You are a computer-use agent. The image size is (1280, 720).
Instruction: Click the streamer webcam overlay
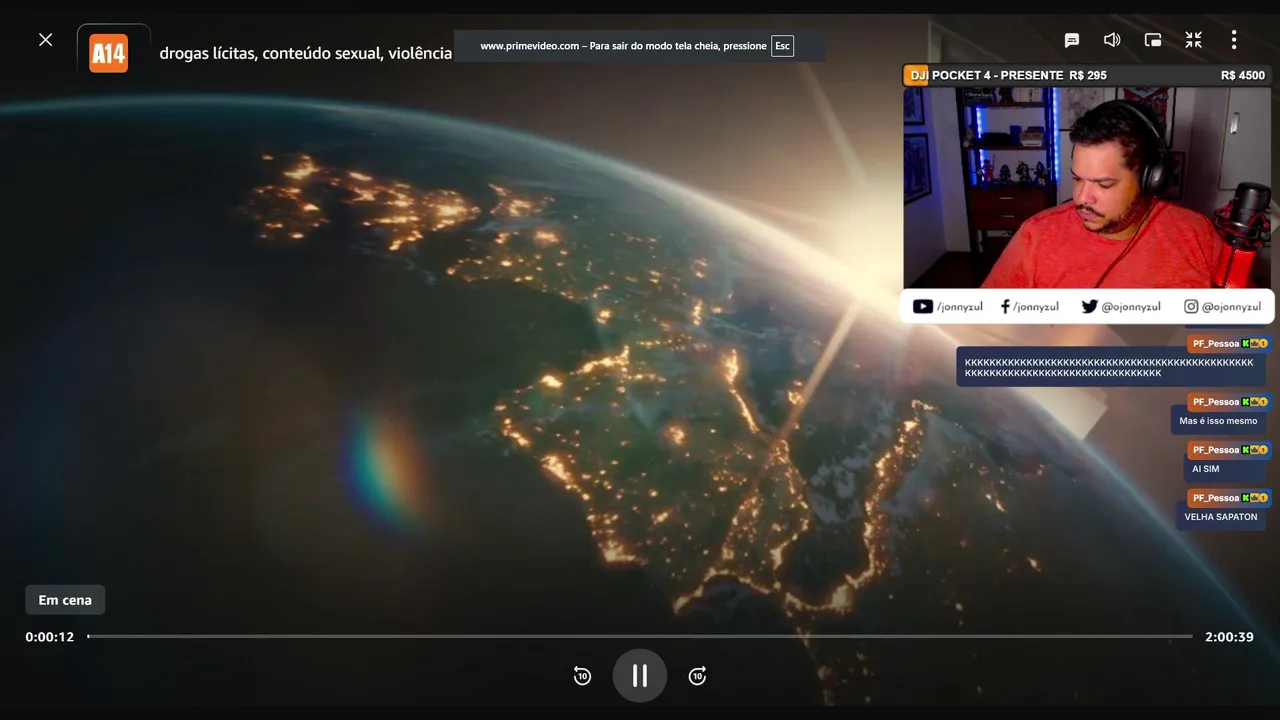(x=1087, y=188)
